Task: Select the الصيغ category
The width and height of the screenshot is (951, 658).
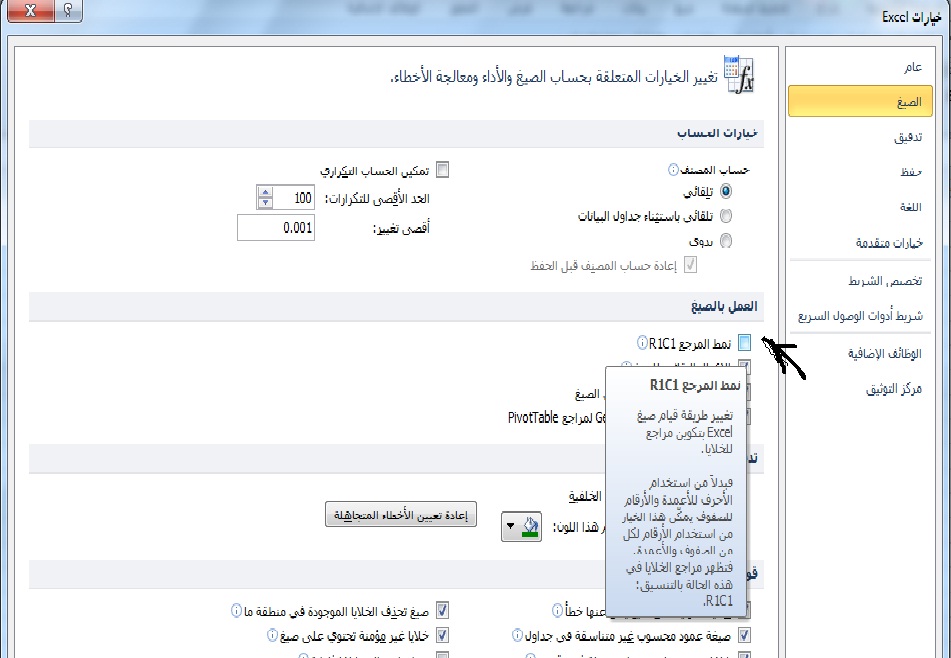Action: point(860,101)
